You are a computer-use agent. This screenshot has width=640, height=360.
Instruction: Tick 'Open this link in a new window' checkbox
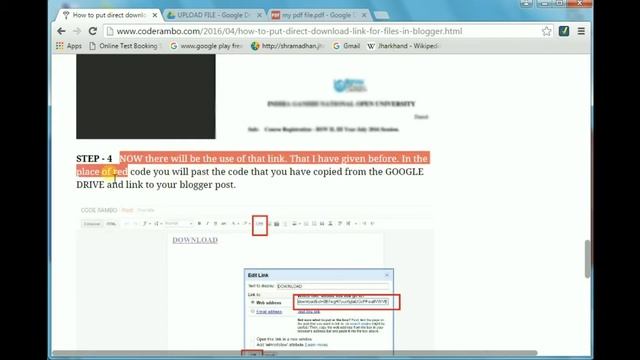click(253, 339)
